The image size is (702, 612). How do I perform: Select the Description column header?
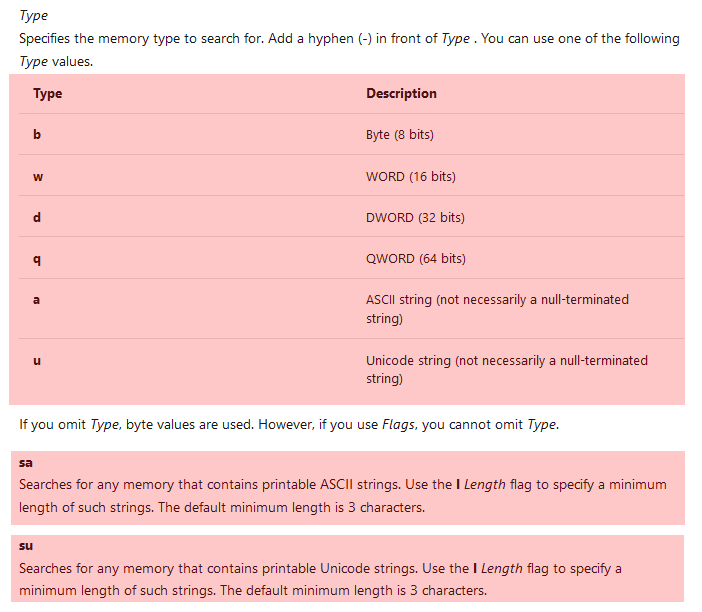coord(401,94)
